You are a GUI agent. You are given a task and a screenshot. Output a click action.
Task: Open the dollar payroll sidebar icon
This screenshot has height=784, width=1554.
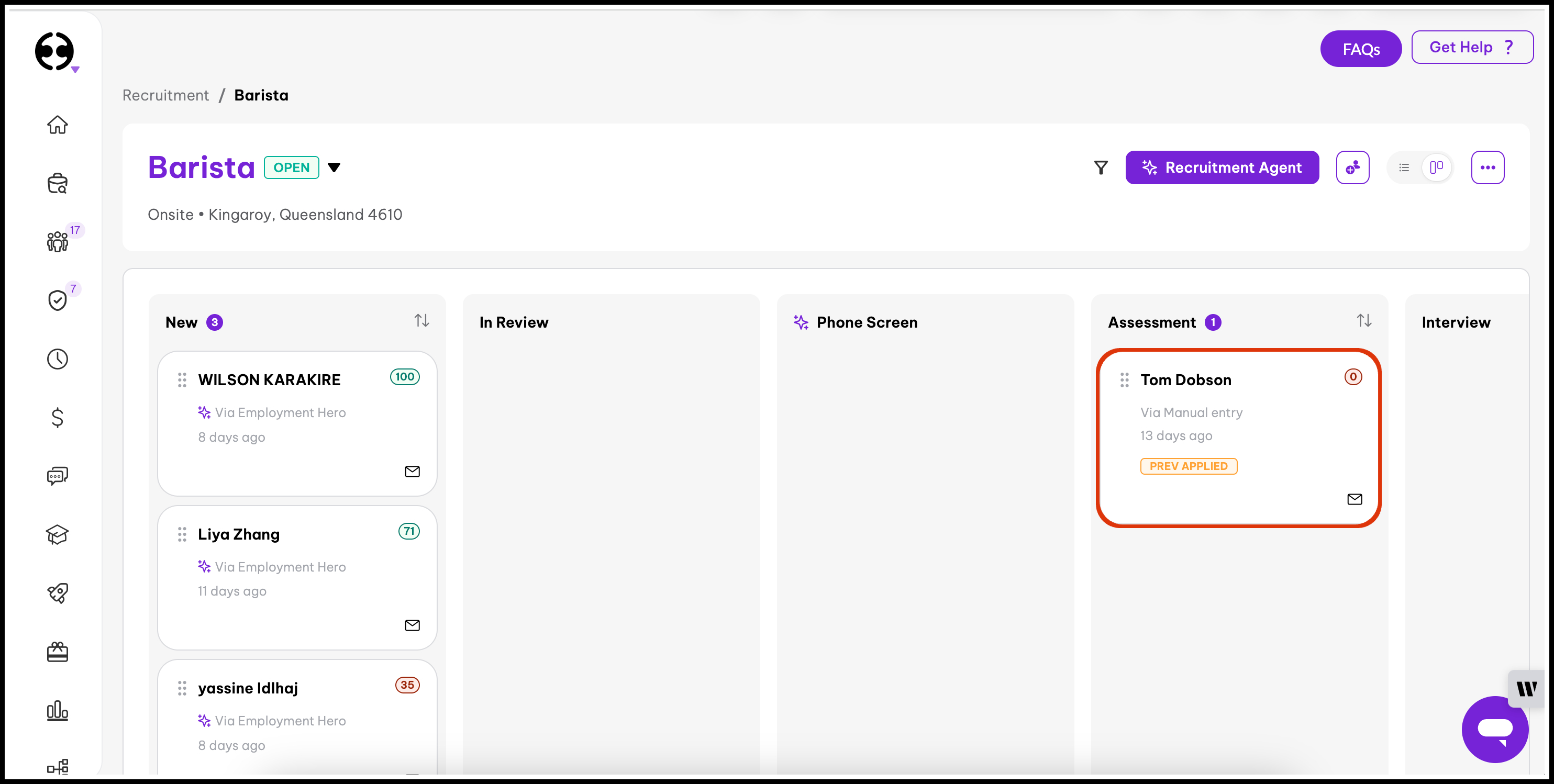coord(57,417)
